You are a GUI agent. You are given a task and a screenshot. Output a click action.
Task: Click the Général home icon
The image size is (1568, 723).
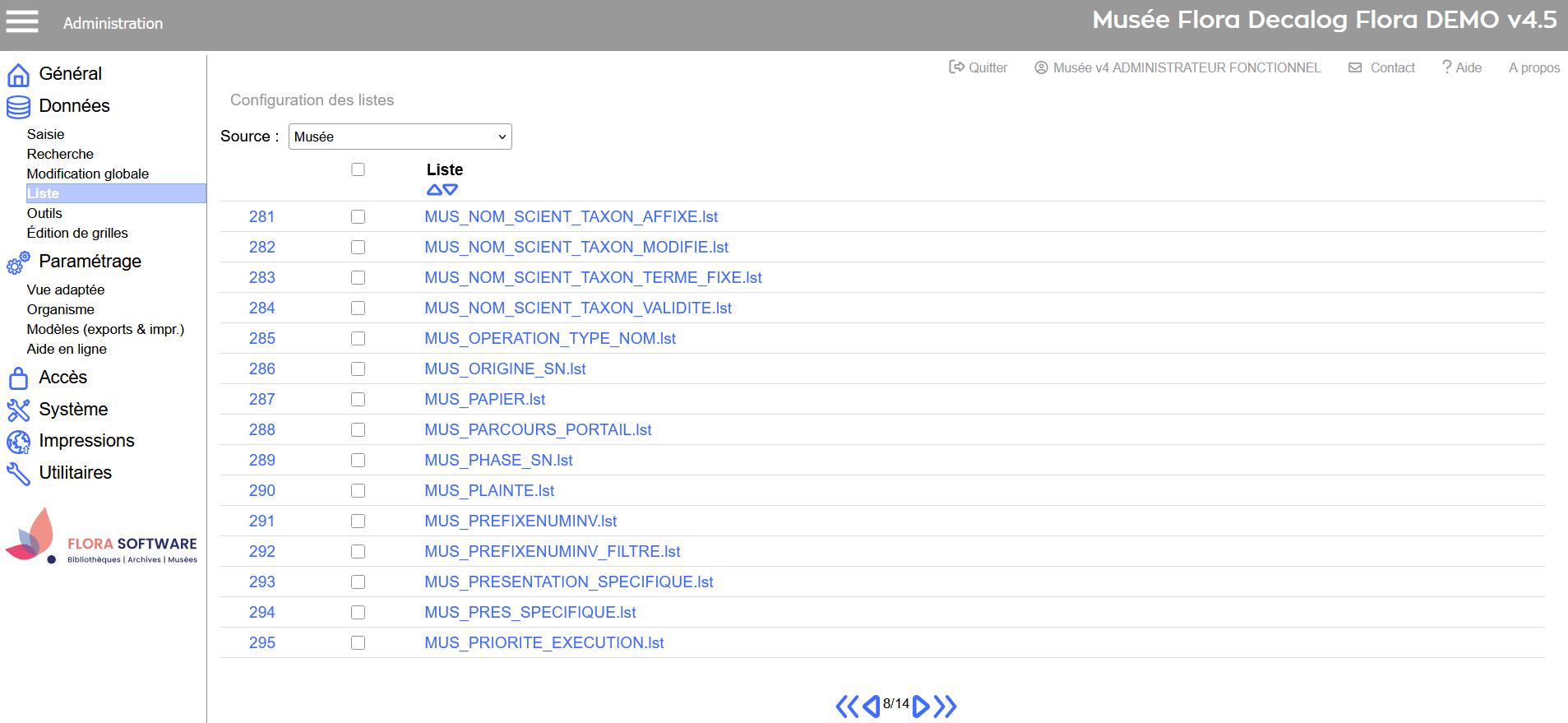[18, 75]
